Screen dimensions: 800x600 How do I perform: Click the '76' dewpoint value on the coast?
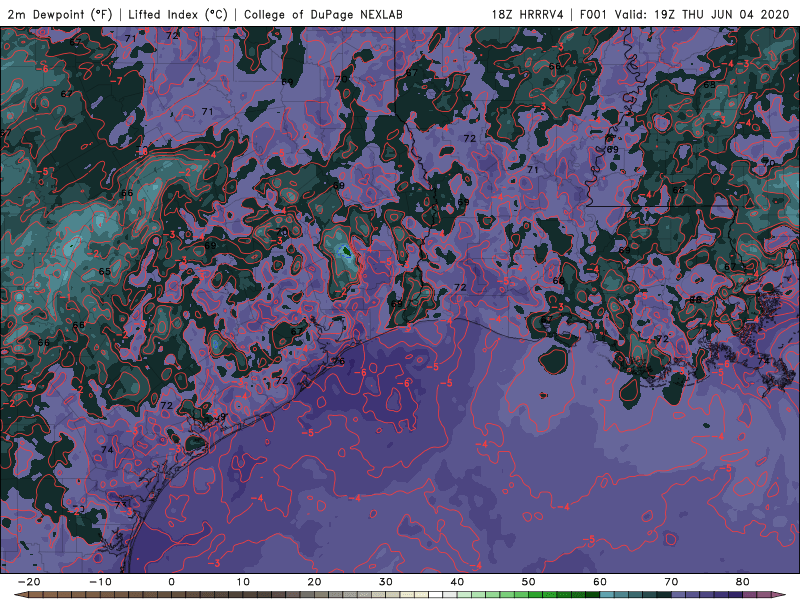[x=339, y=361]
